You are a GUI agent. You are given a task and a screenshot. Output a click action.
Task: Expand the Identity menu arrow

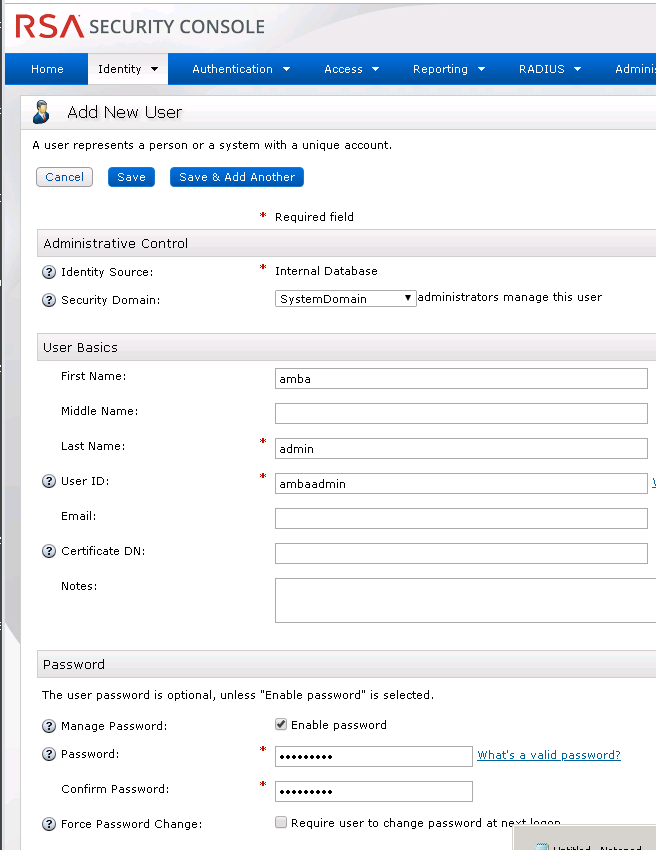tap(155, 69)
